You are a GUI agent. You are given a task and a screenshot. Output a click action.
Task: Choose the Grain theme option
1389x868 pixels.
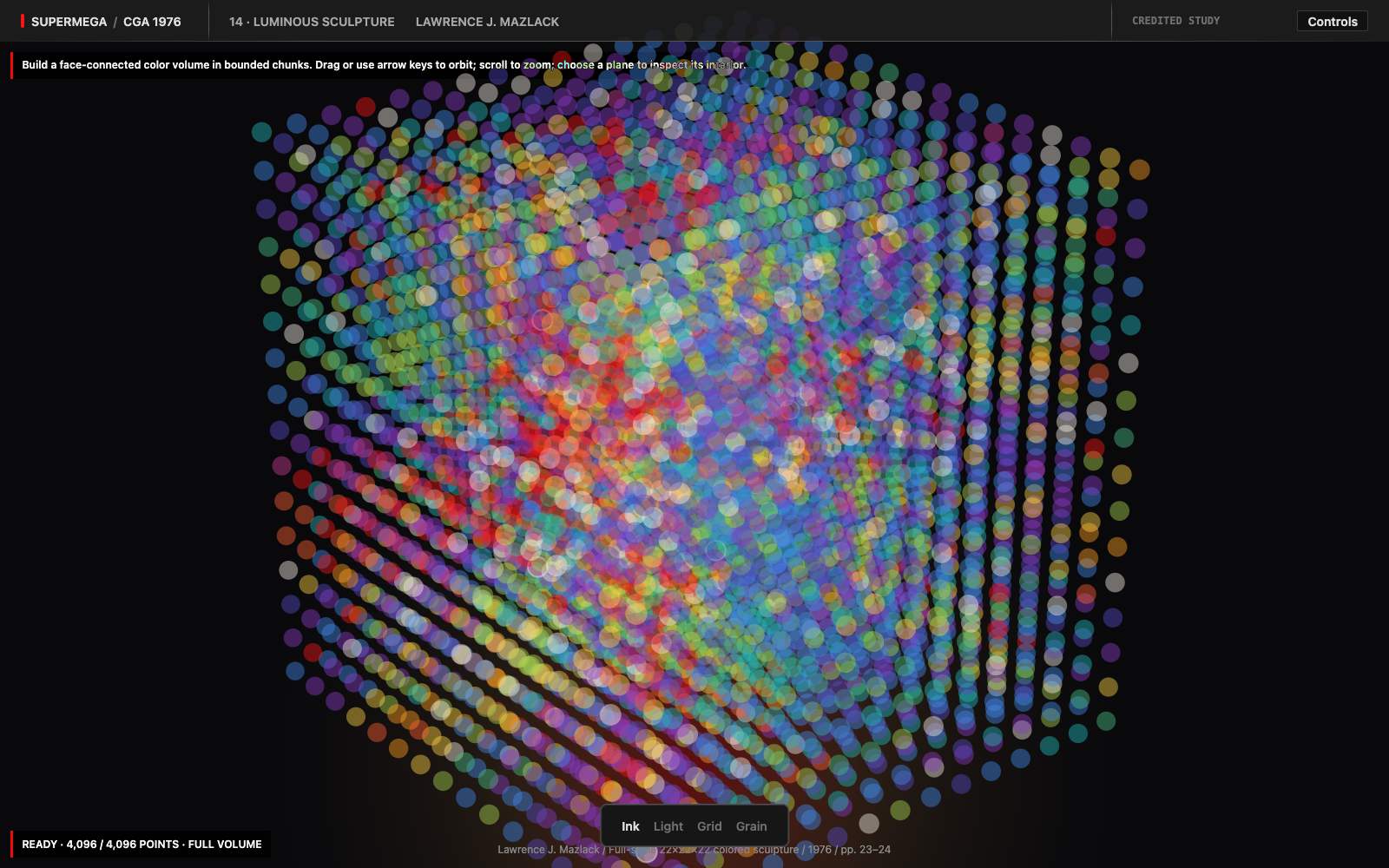752,826
